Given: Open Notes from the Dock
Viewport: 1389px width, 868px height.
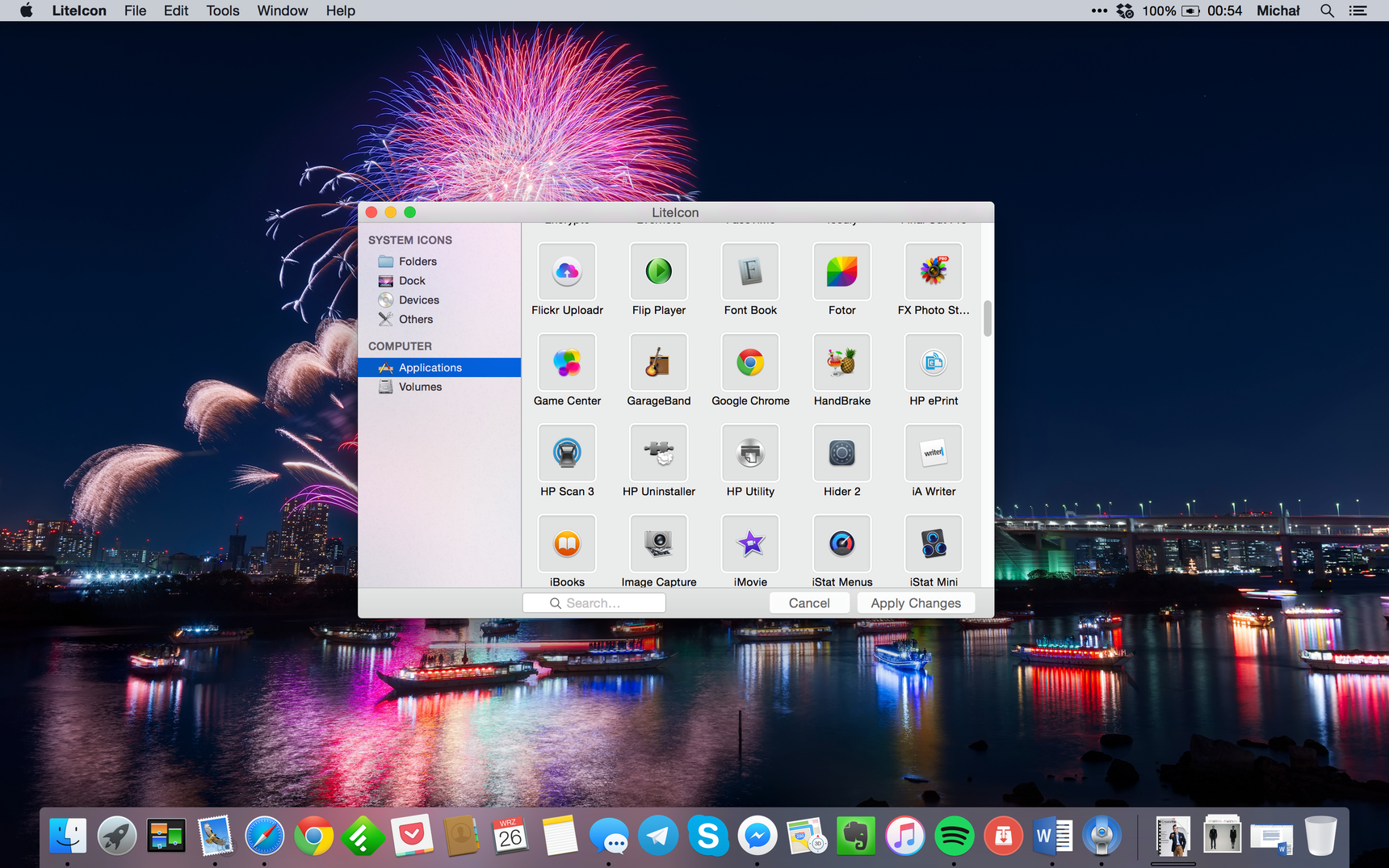Looking at the screenshot, I should 560,837.
